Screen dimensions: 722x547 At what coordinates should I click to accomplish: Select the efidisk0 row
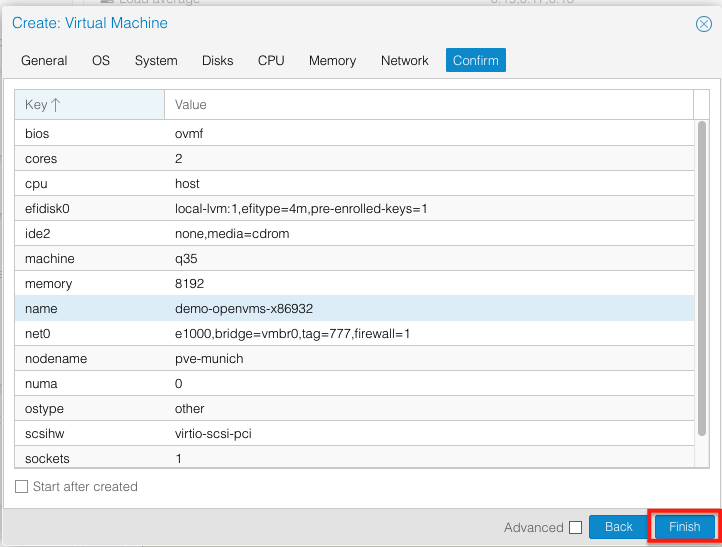354,209
